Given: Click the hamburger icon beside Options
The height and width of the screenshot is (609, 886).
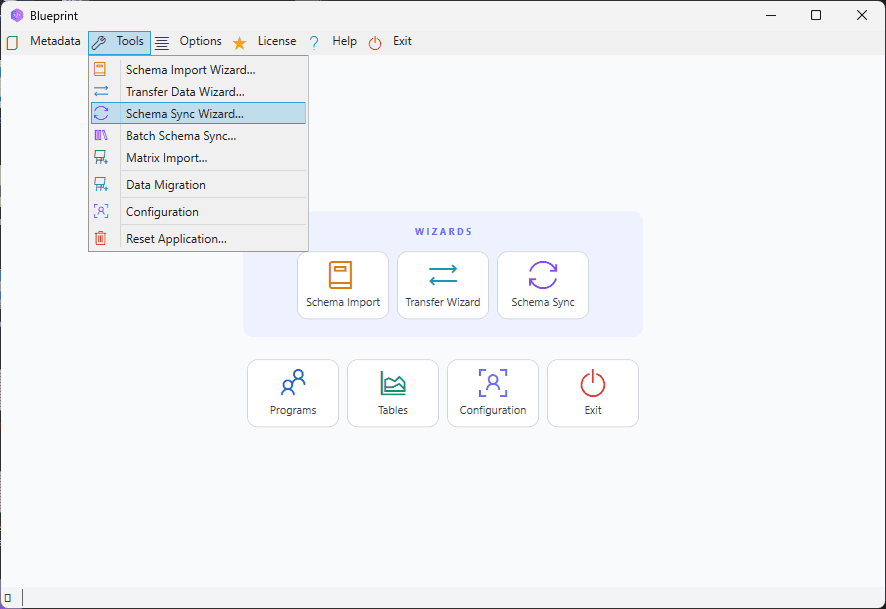Looking at the screenshot, I should 161,42.
